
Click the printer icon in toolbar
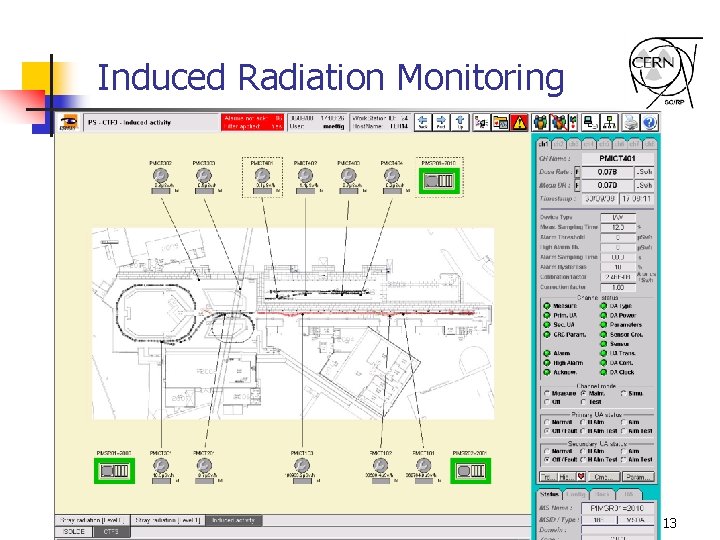pyautogui.click(x=630, y=123)
